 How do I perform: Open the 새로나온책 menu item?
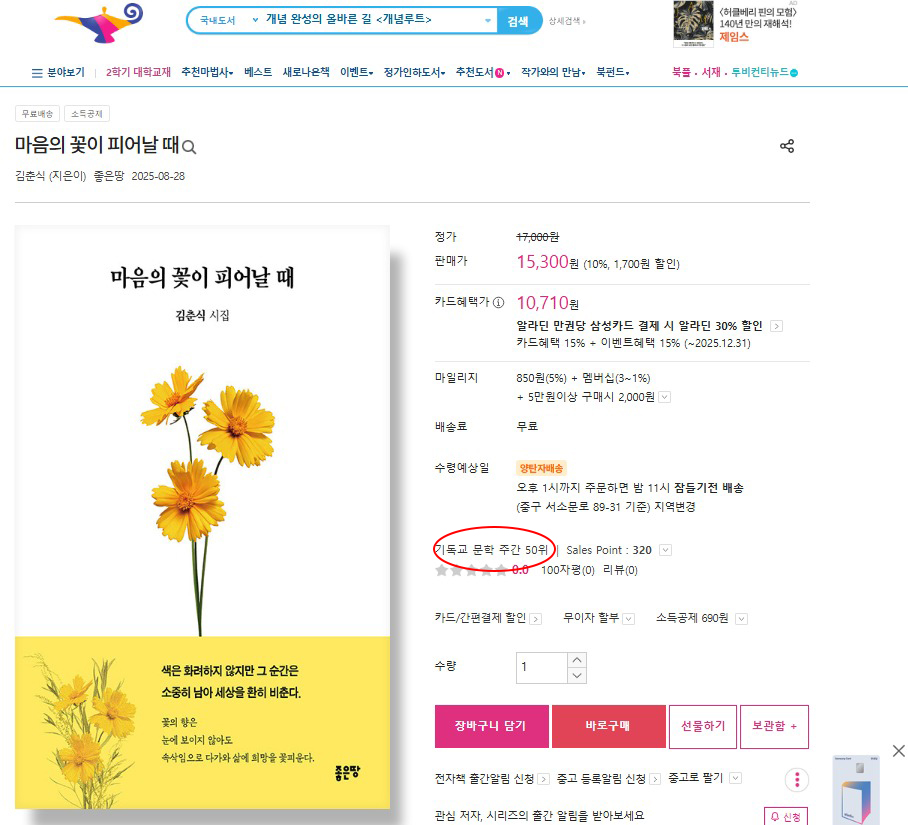click(306, 72)
